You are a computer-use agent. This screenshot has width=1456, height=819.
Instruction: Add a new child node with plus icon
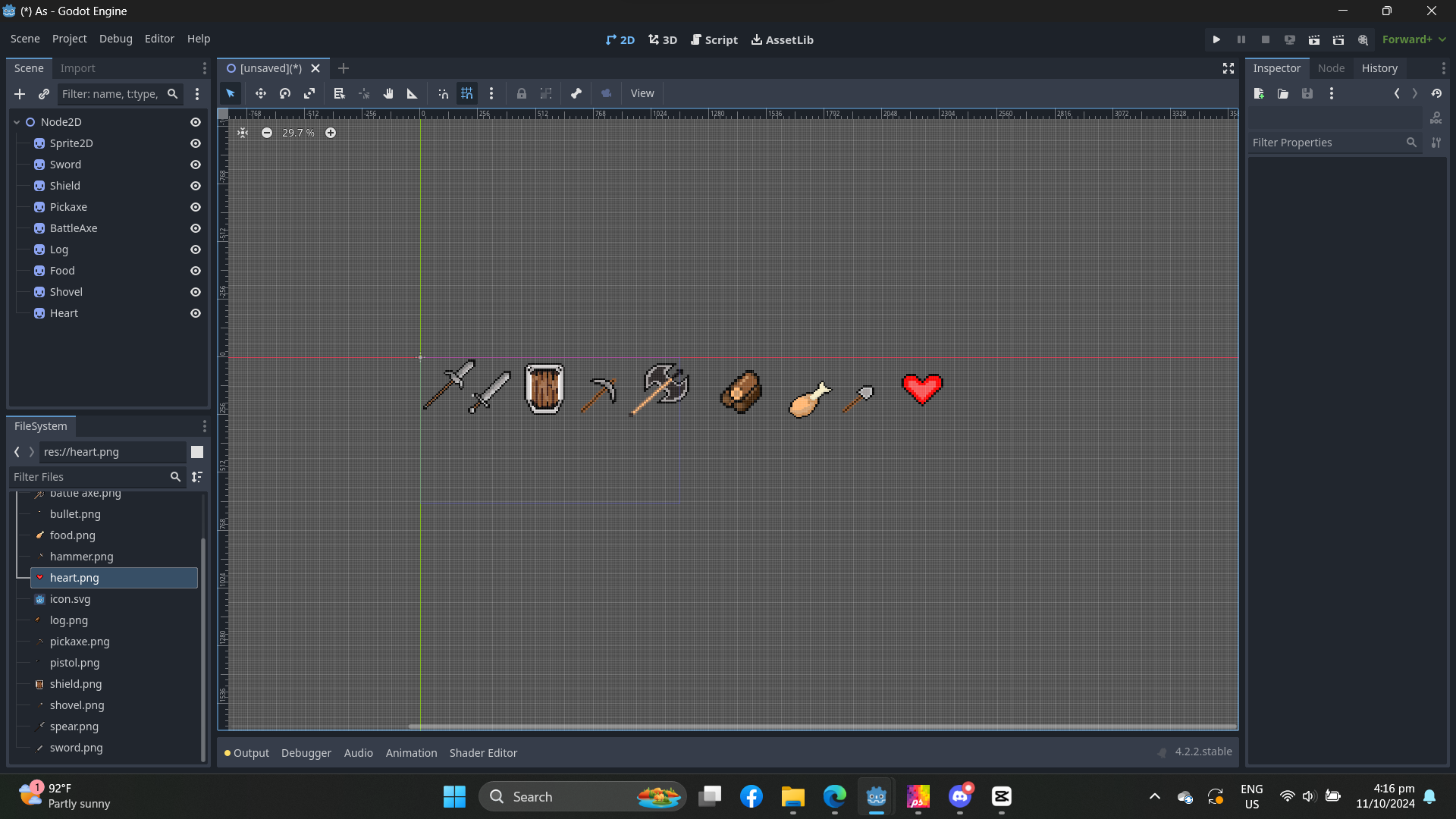[x=20, y=94]
